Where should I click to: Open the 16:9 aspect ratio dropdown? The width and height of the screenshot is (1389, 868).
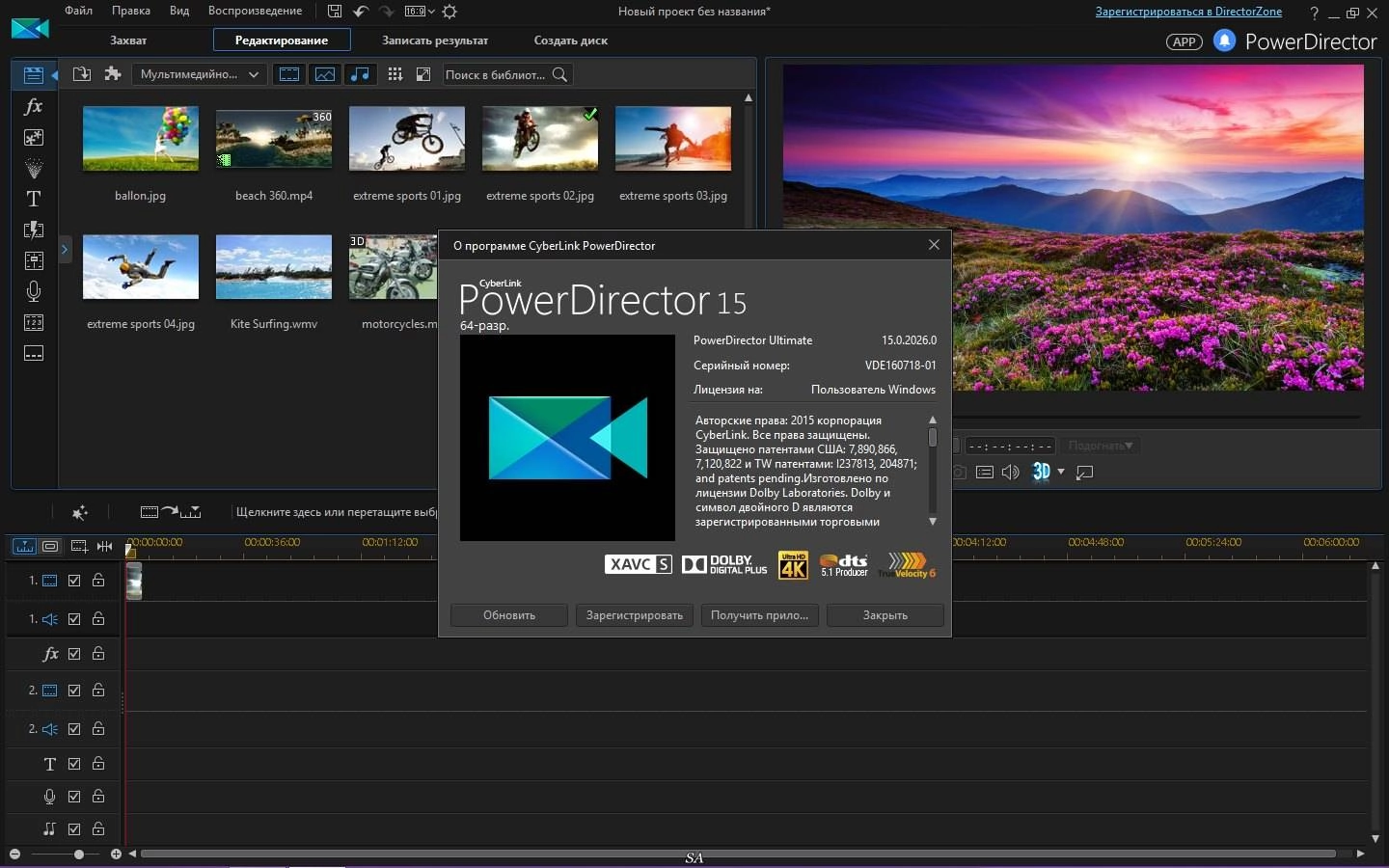coord(420,12)
